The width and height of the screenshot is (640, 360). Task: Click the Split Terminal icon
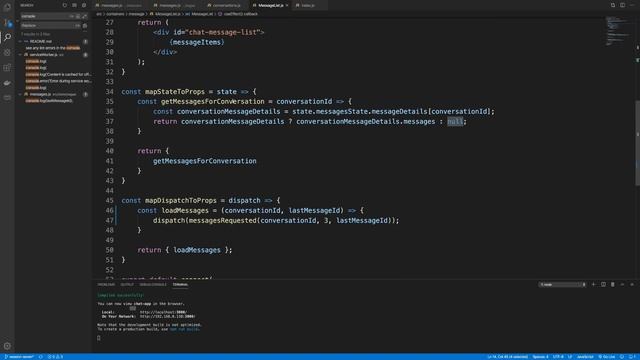click(x=603, y=284)
